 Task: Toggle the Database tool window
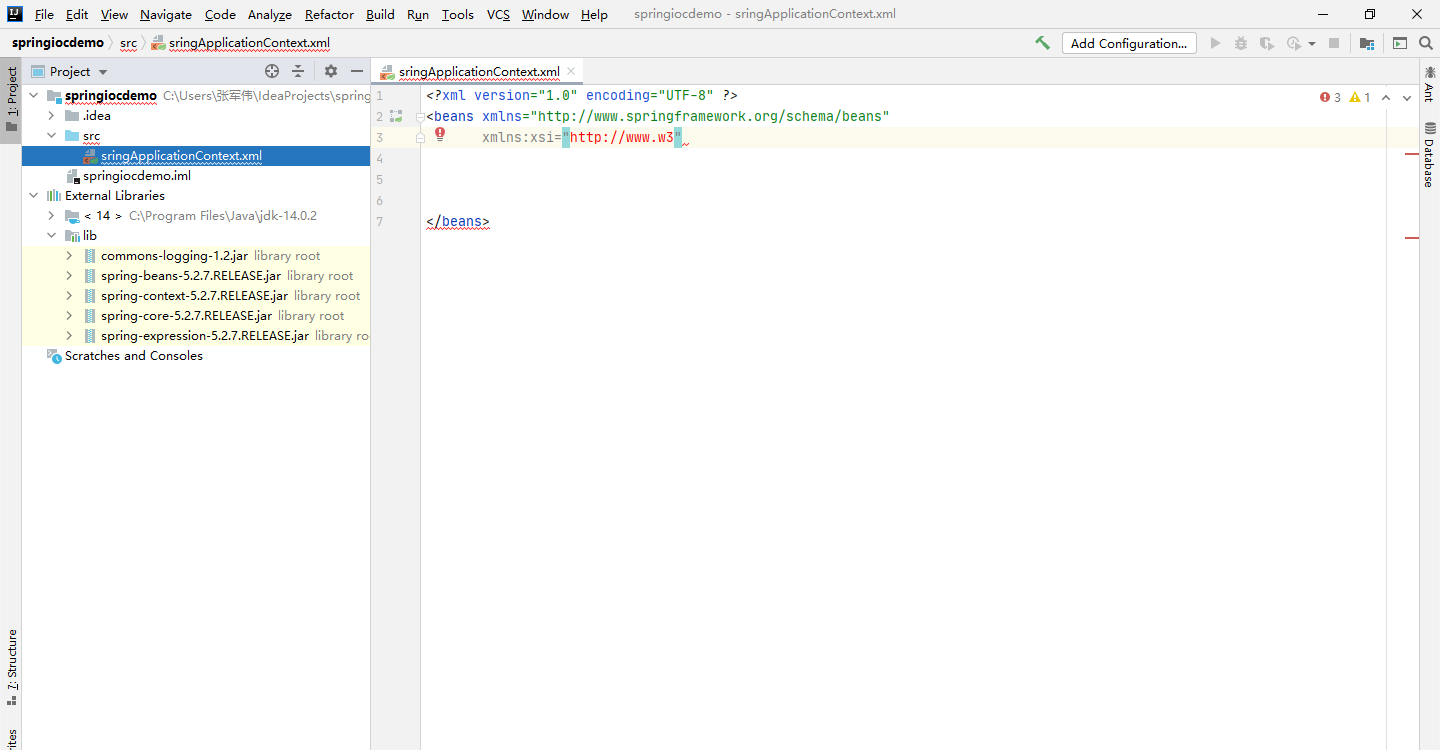coord(1428,155)
